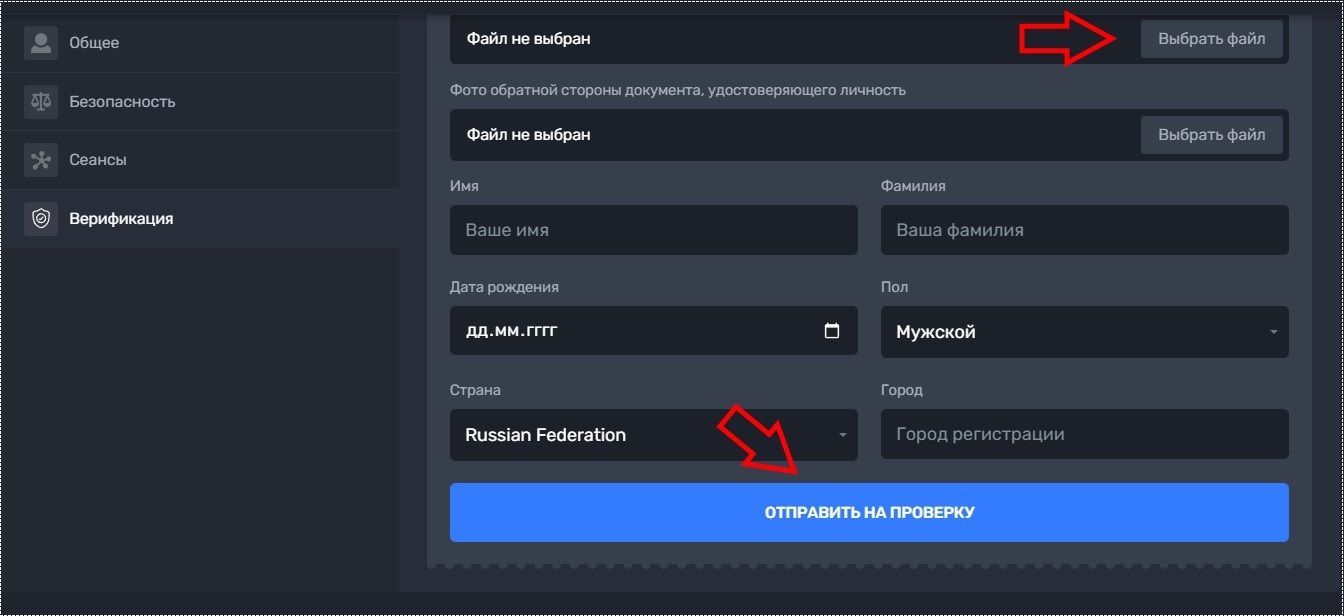This screenshot has width=1344, height=616.
Task: Click into the Ваша фамилия field
Action: (x=1084, y=230)
